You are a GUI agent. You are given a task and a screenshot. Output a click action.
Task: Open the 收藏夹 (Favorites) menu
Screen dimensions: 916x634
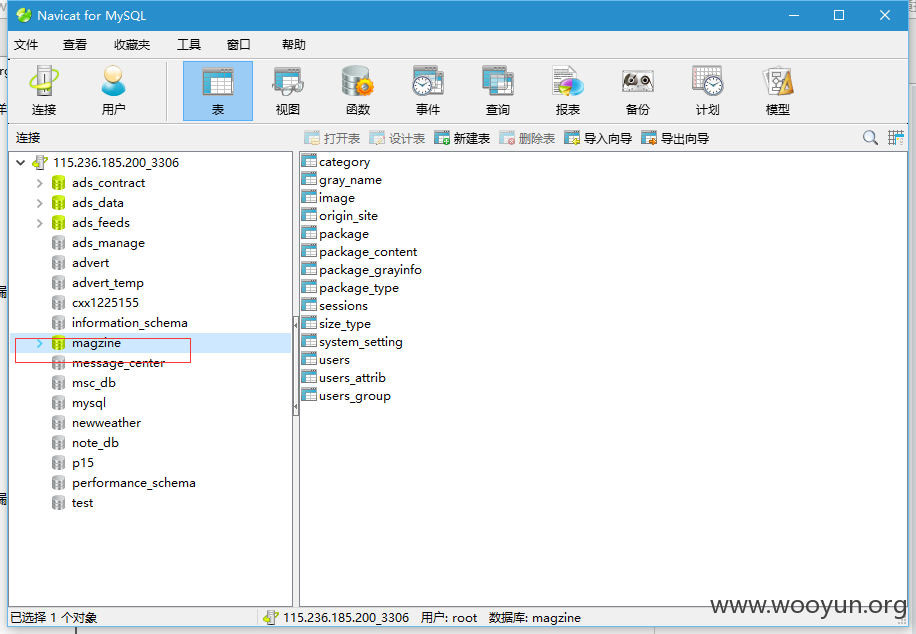[132, 44]
